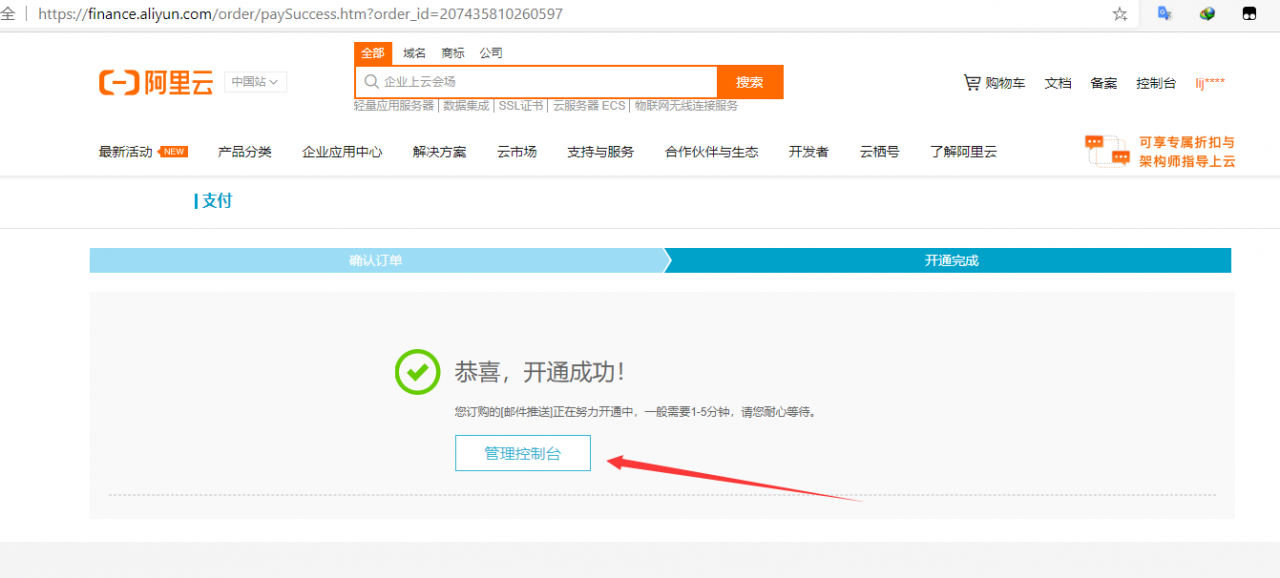The height and width of the screenshot is (578, 1280).
Task: Open 购物车 link
Action: tap(1005, 83)
